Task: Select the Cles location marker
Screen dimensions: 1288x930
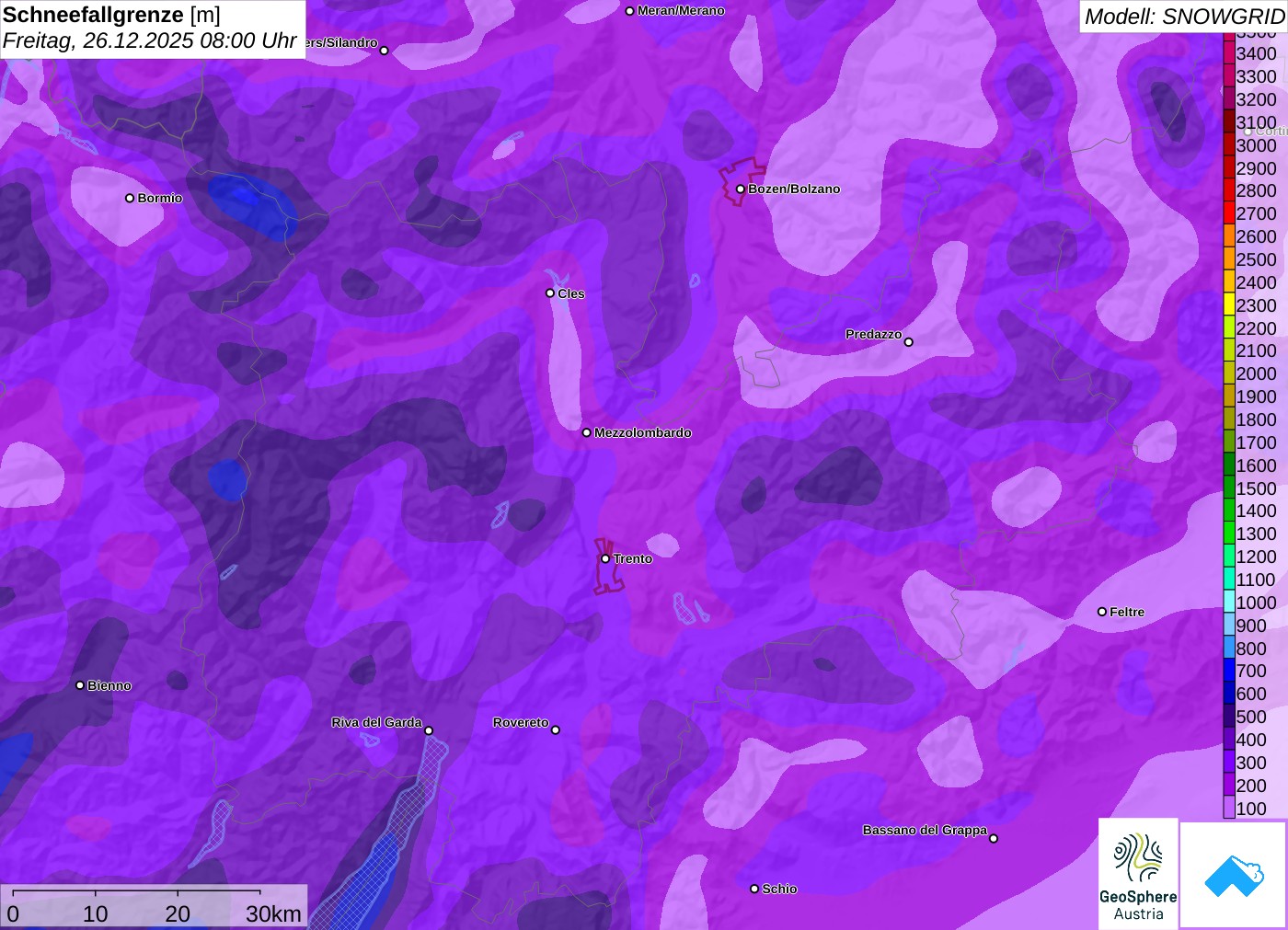Action: tap(550, 293)
